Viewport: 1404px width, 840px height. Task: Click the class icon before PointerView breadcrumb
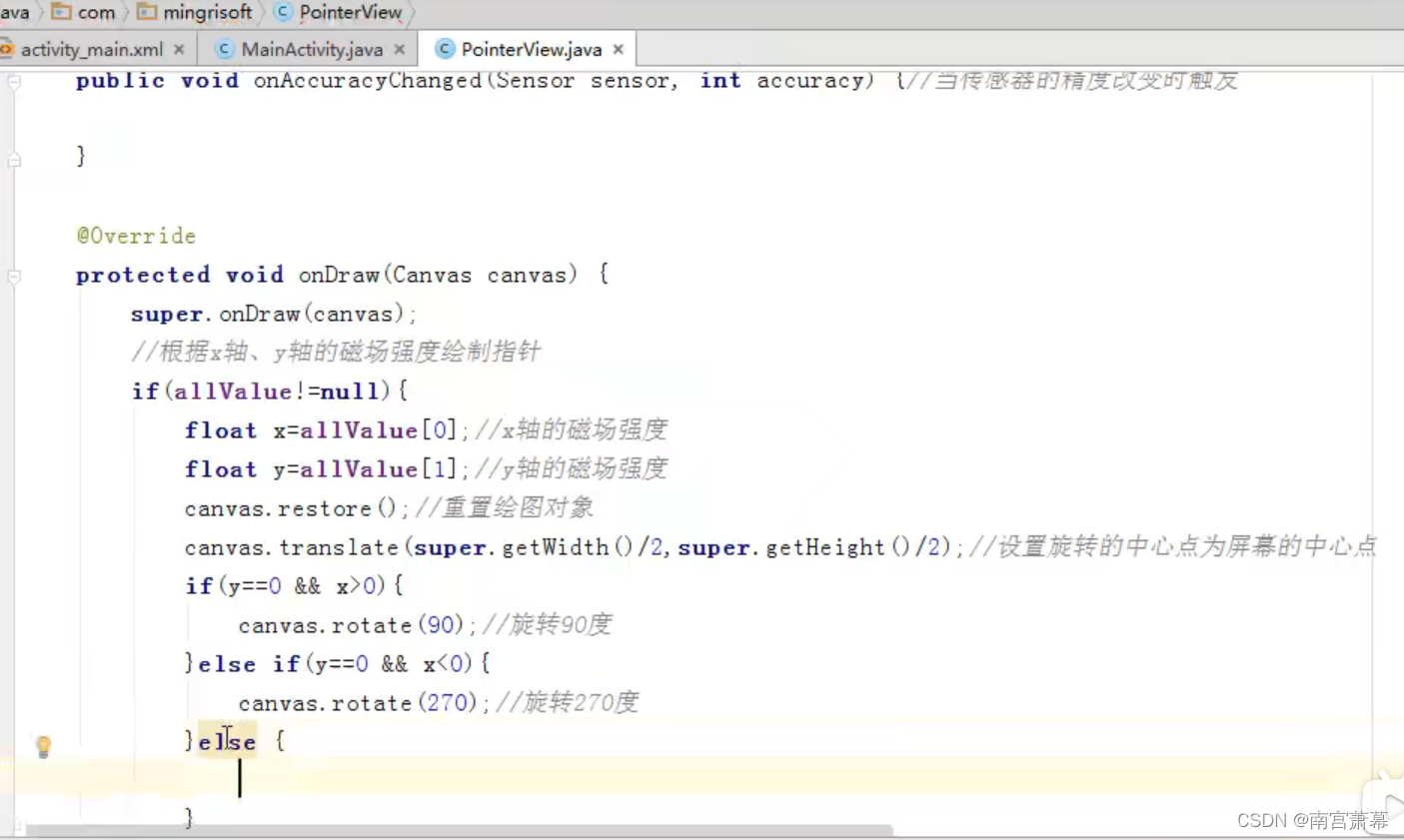[283, 11]
